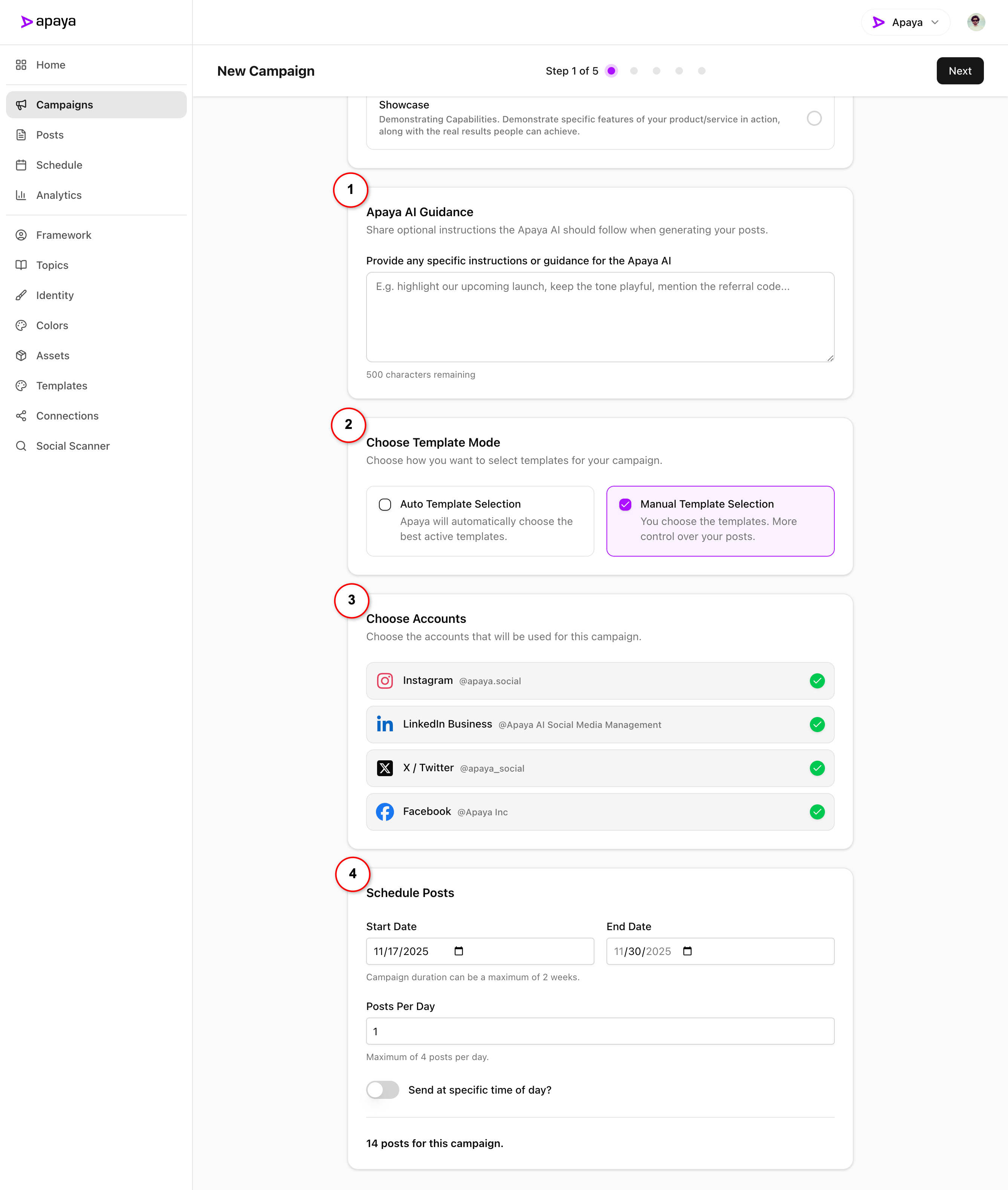Click the LinkedIn Business logo icon
The height and width of the screenshot is (1190, 1008).
(385, 725)
